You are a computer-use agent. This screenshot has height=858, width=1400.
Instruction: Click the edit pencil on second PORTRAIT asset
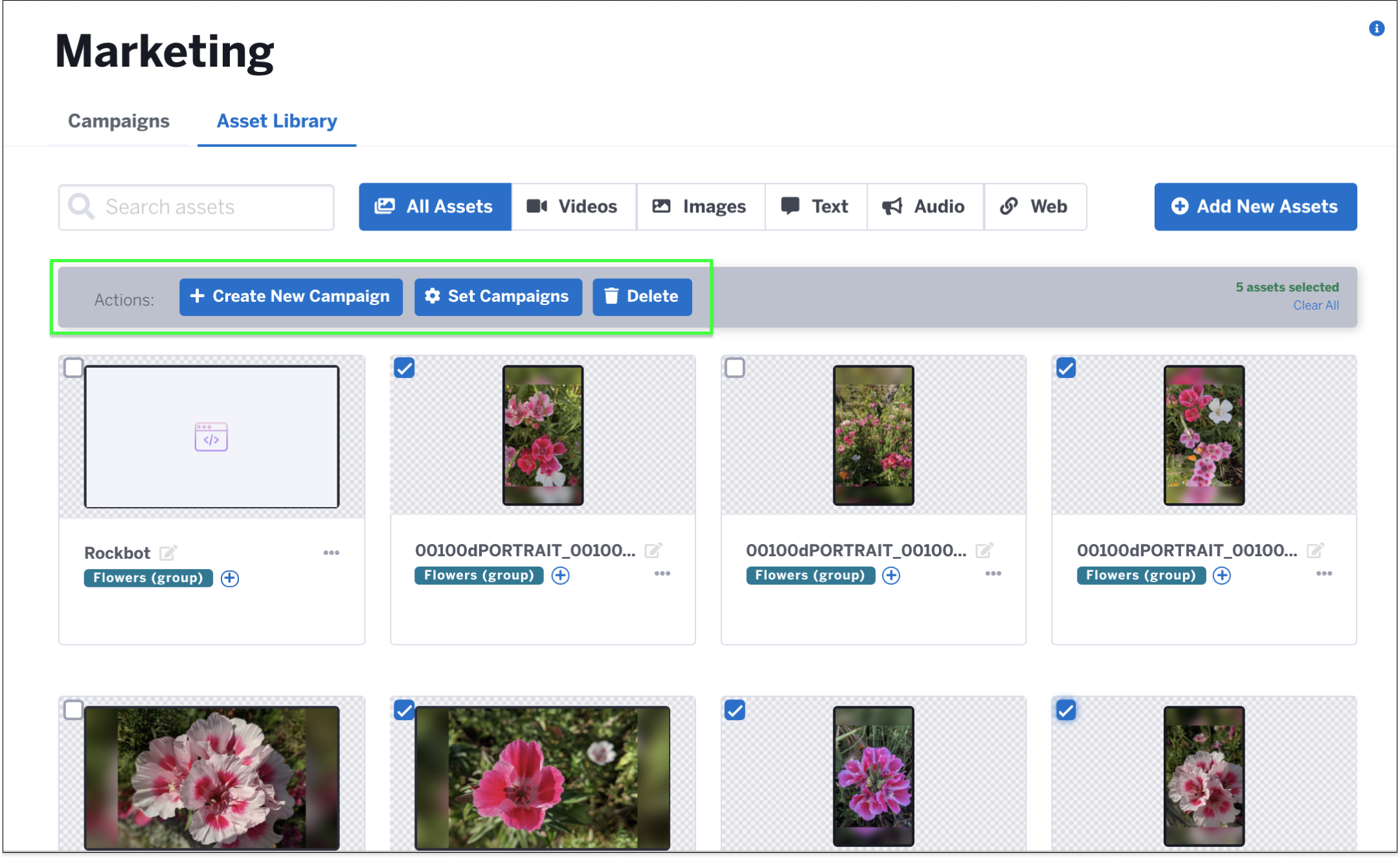pos(653,550)
